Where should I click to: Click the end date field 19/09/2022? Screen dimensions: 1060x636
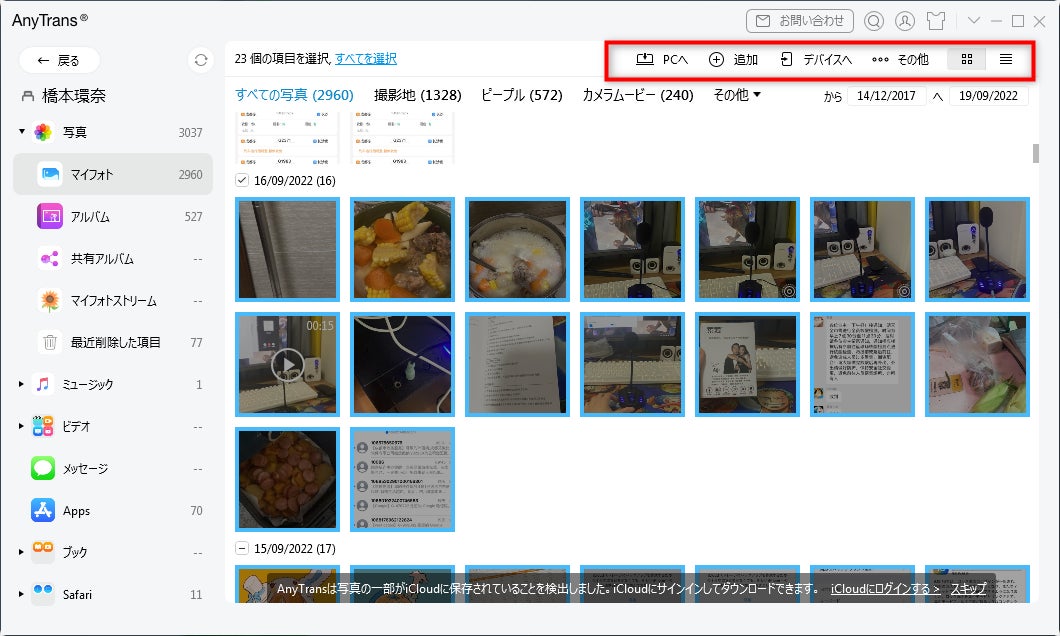pyautogui.click(x=988, y=96)
